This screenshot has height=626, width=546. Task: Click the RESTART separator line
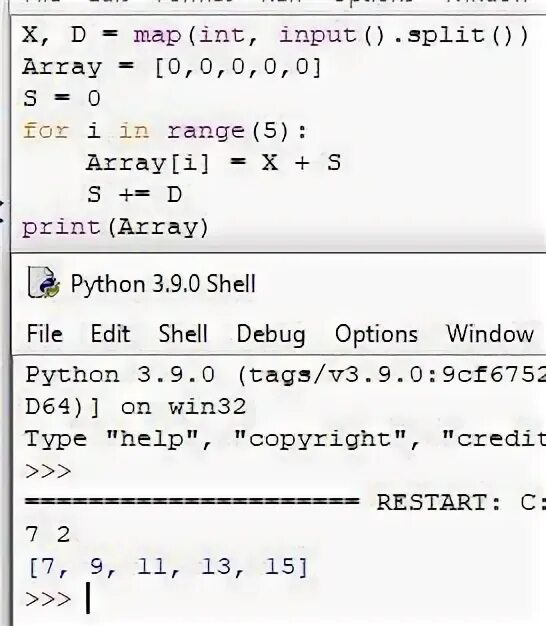285,502
